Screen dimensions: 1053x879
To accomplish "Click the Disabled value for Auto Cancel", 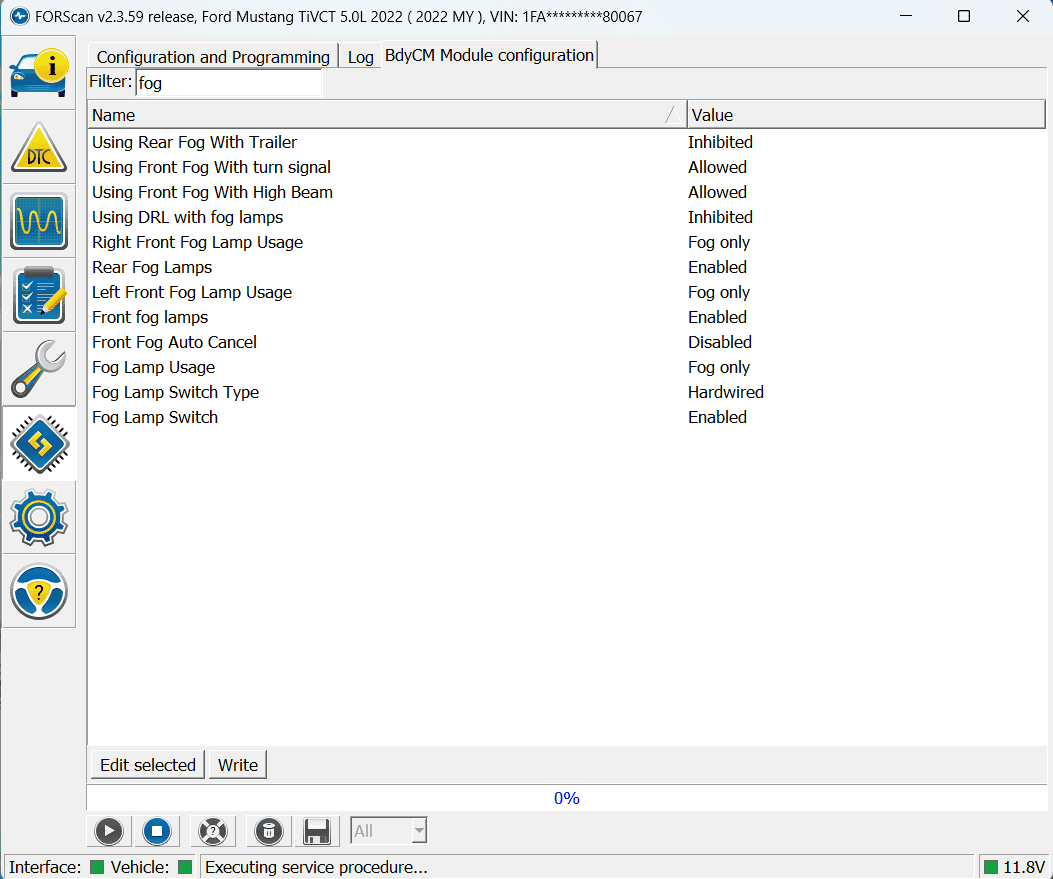I will click(x=719, y=342).
